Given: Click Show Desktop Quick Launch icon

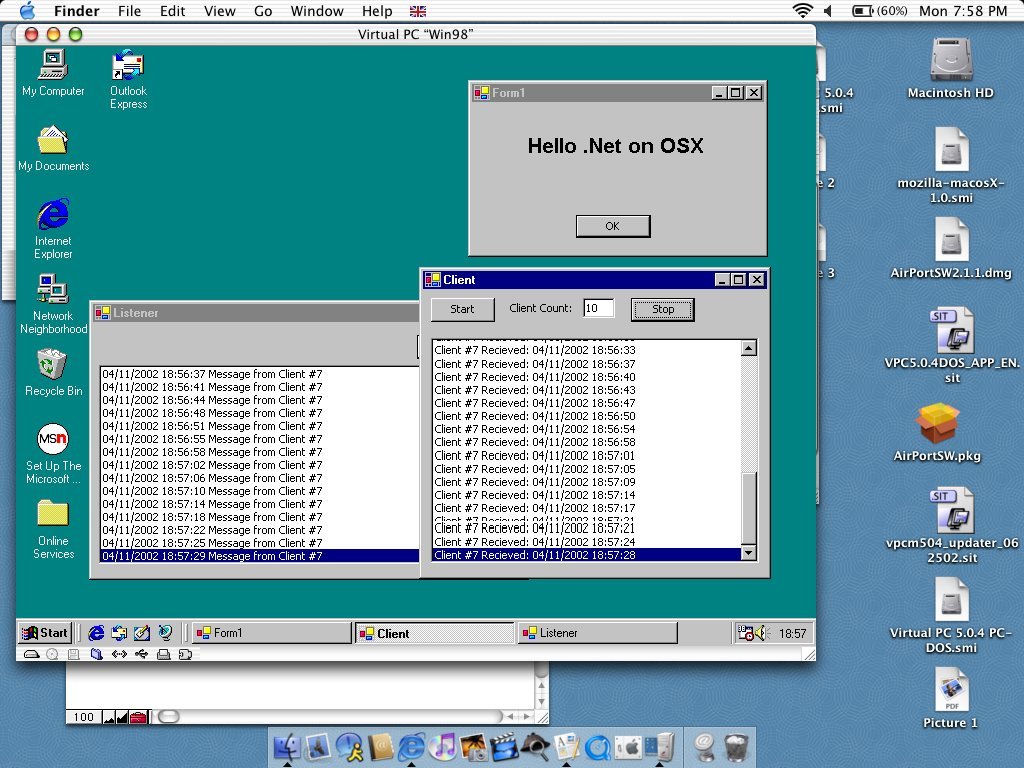Looking at the screenshot, I should [142, 633].
